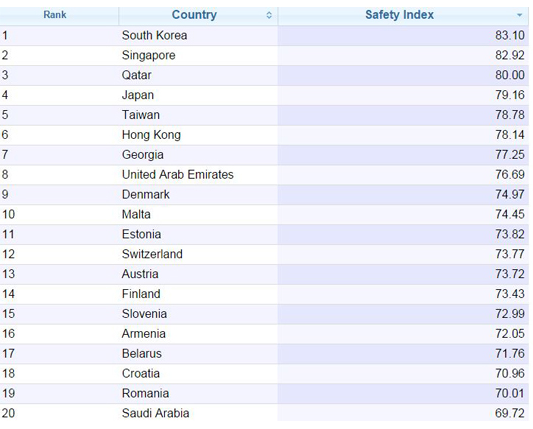Select Switzerland in the ranking

(152, 254)
